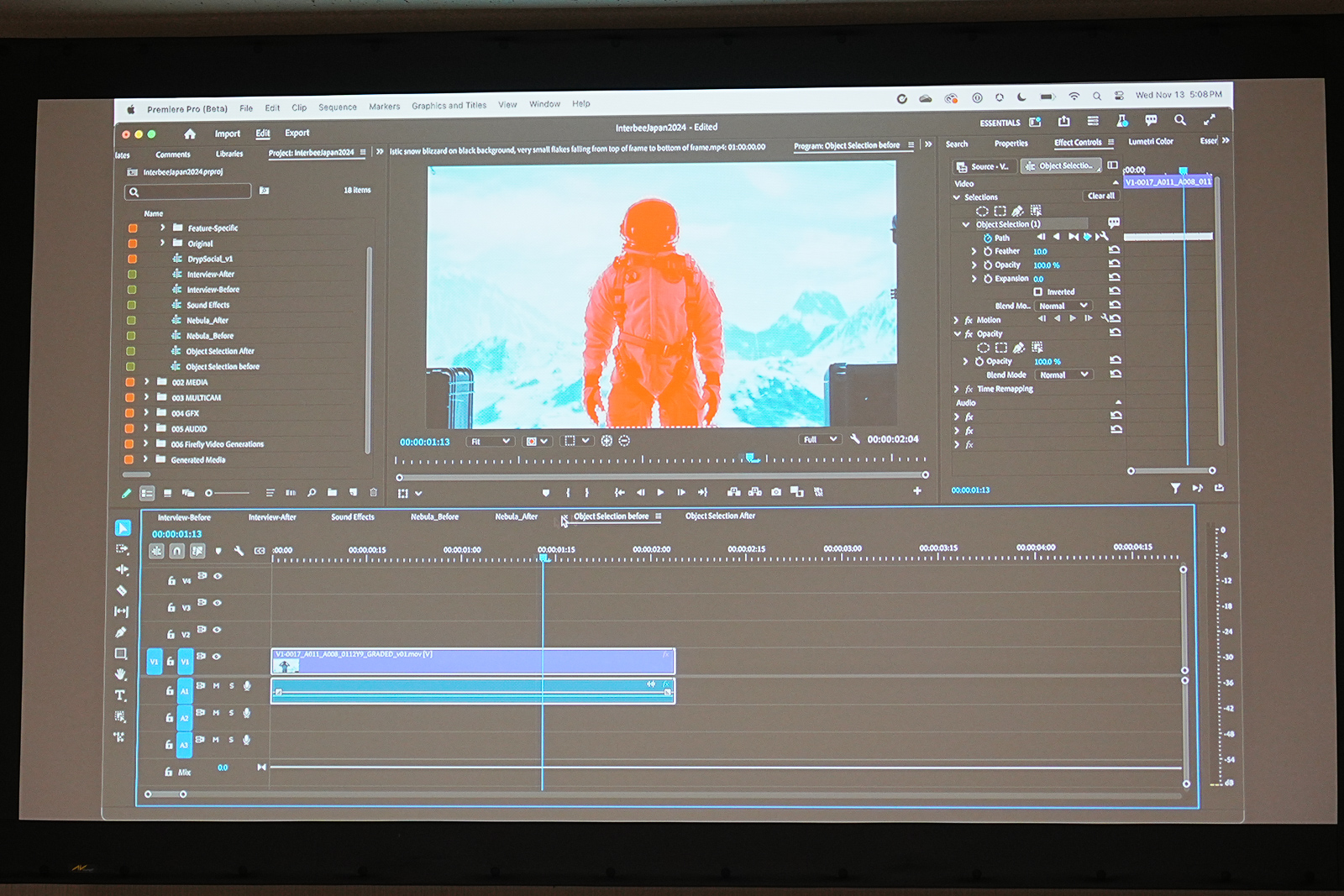The height and width of the screenshot is (896, 1344).
Task: Open timeline display settings wrench
Action: point(239,551)
